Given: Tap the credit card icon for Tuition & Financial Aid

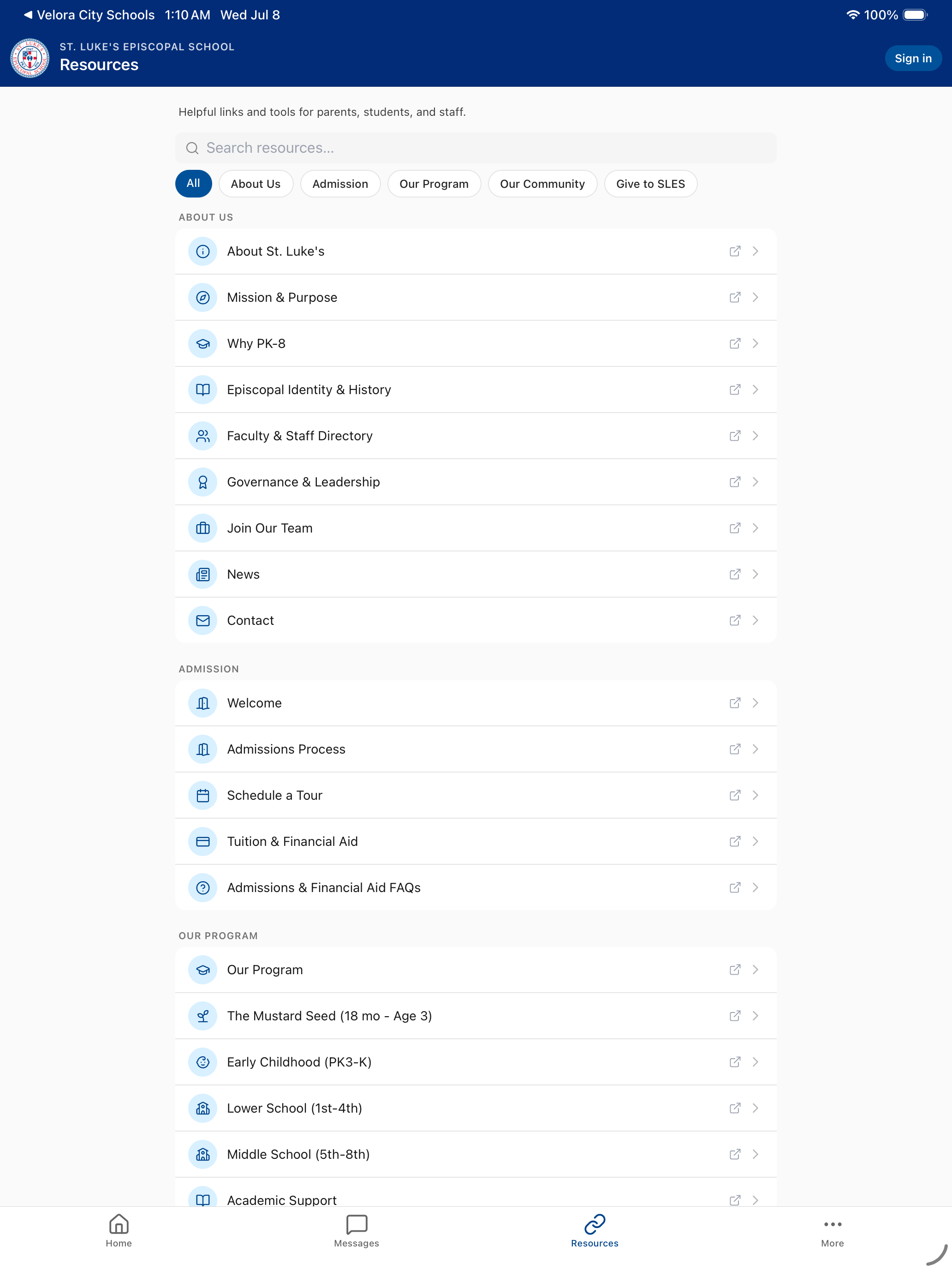Looking at the screenshot, I should (x=202, y=842).
